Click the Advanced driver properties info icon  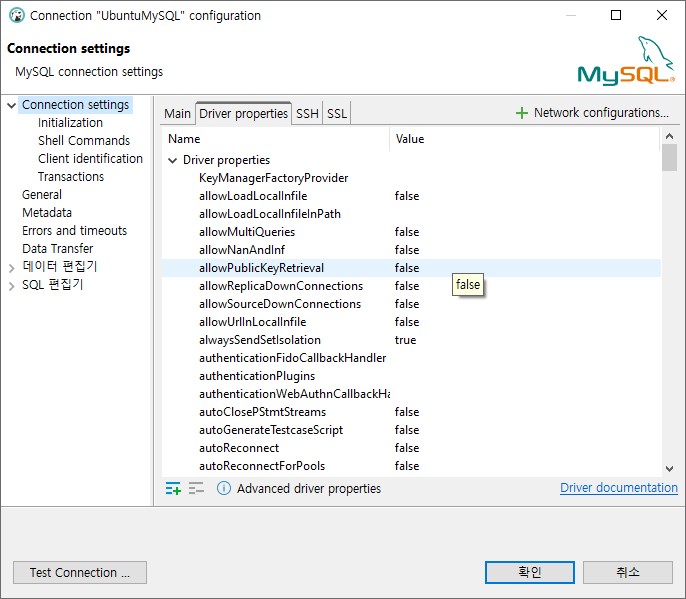(x=224, y=488)
